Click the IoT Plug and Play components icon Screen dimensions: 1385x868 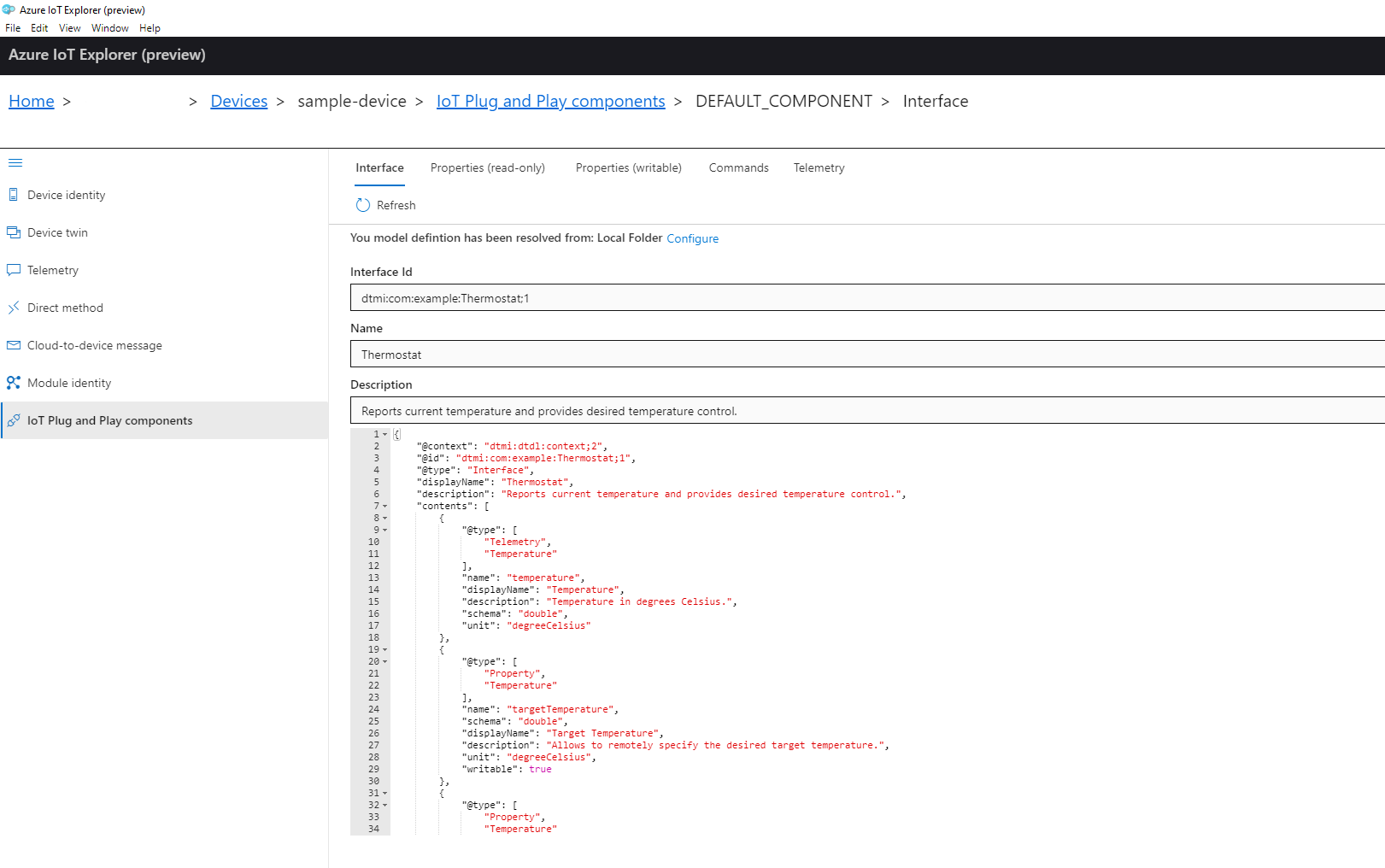point(13,420)
